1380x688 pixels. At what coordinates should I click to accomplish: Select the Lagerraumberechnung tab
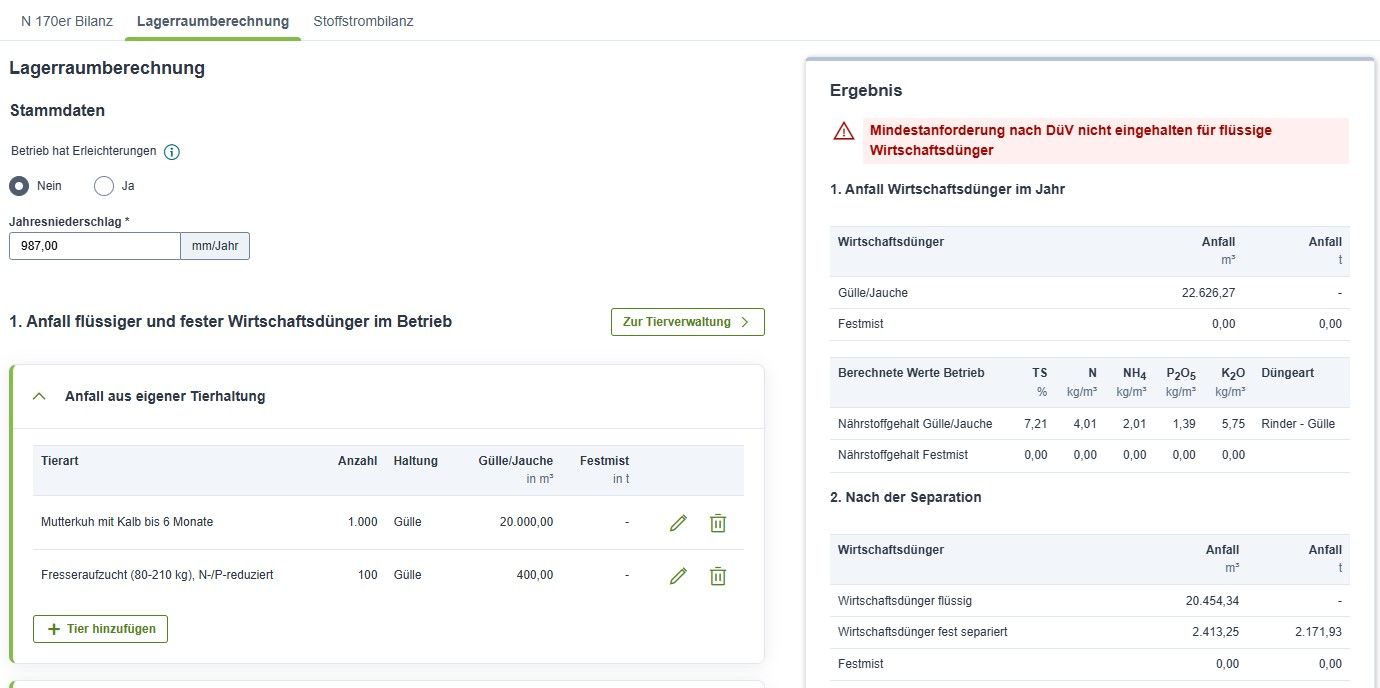(x=213, y=21)
